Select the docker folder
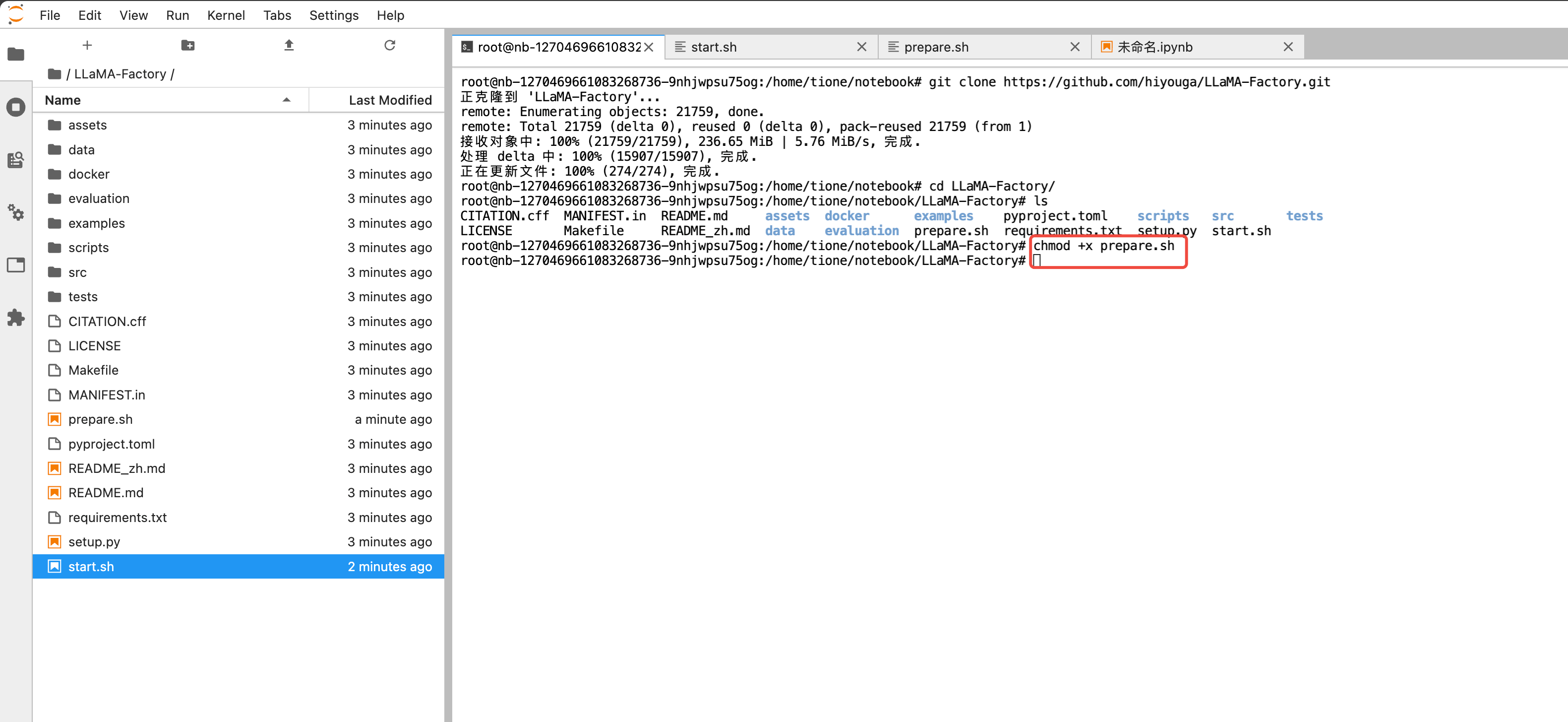Image resolution: width=1568 pixels, height=722 pixels. (x=238, y=174)
